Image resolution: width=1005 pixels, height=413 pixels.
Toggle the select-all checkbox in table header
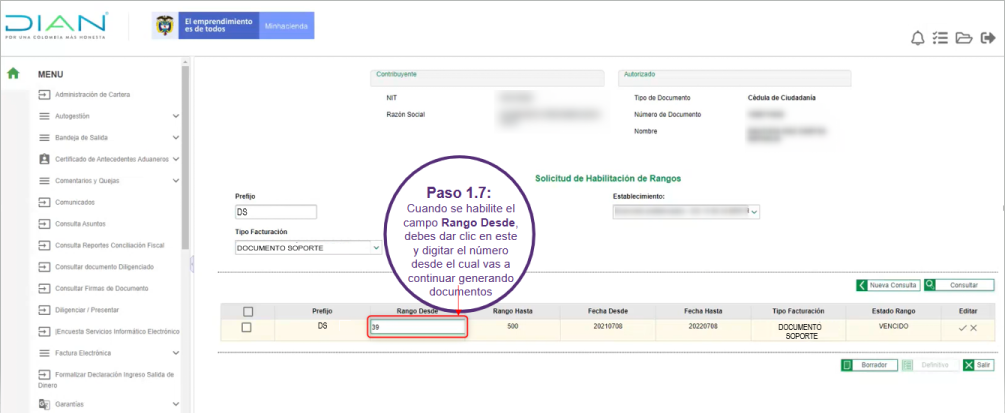click(x=247, y=311)
